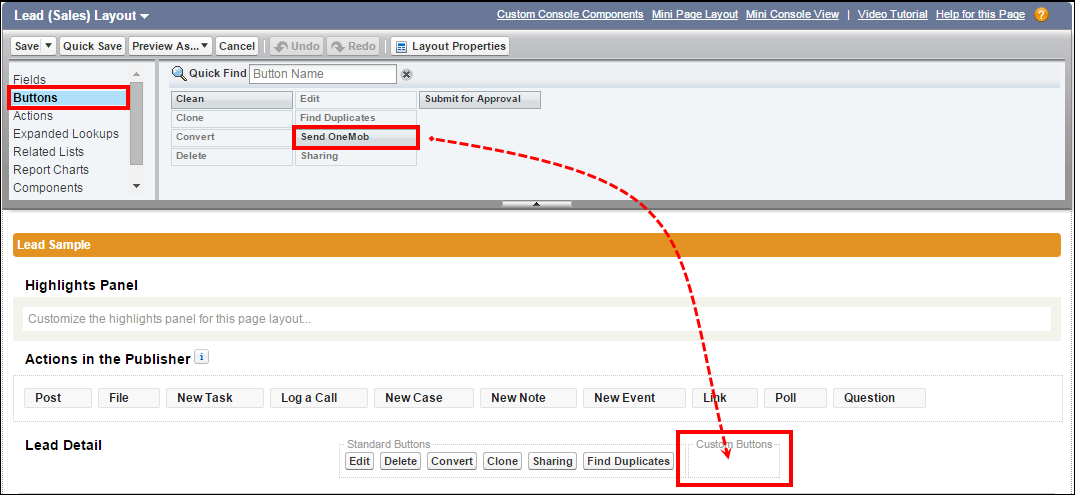Click the Highlights Panel heading
1075x495 pixels.
[82, 285]
